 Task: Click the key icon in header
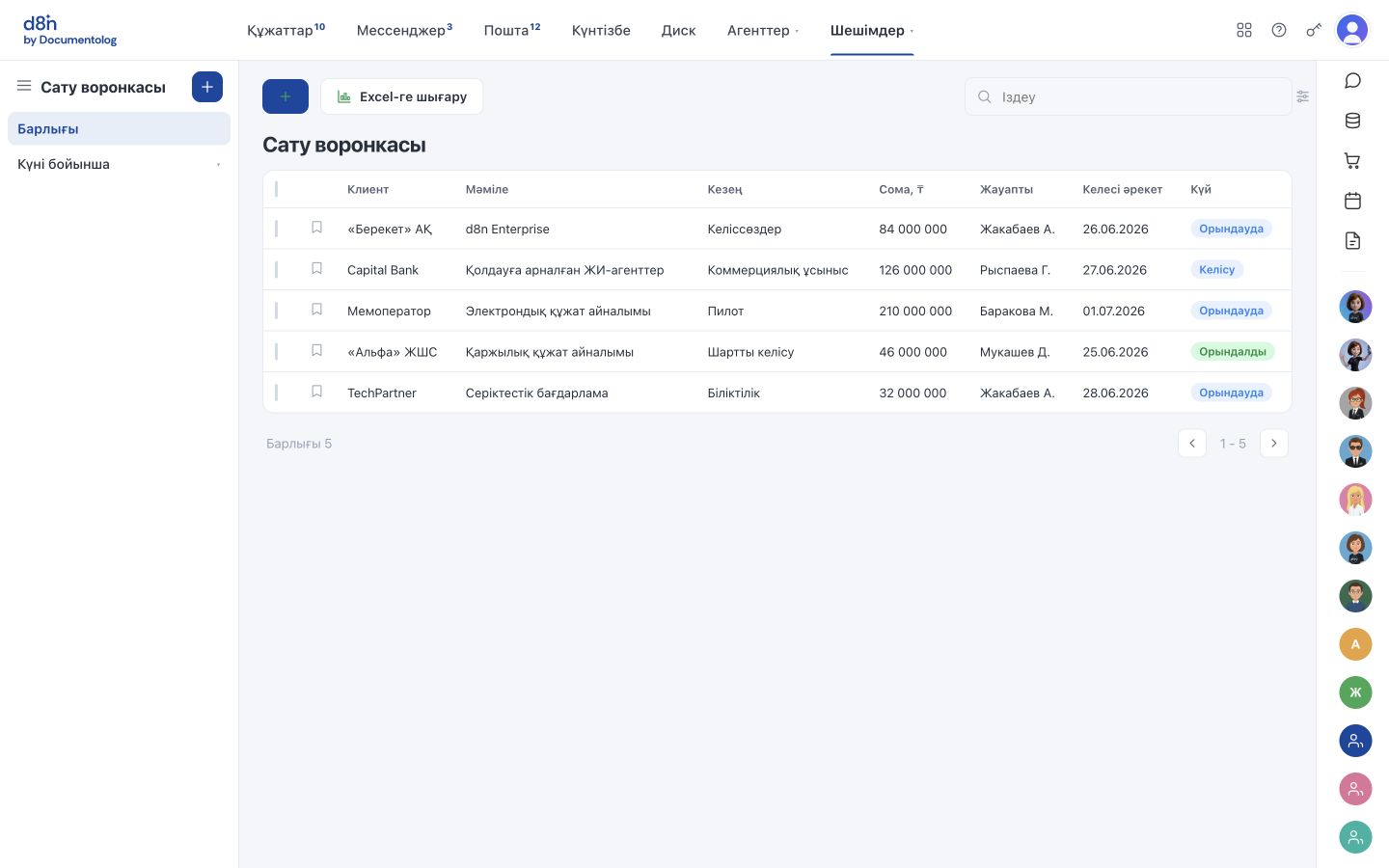tap(1314, 30)
